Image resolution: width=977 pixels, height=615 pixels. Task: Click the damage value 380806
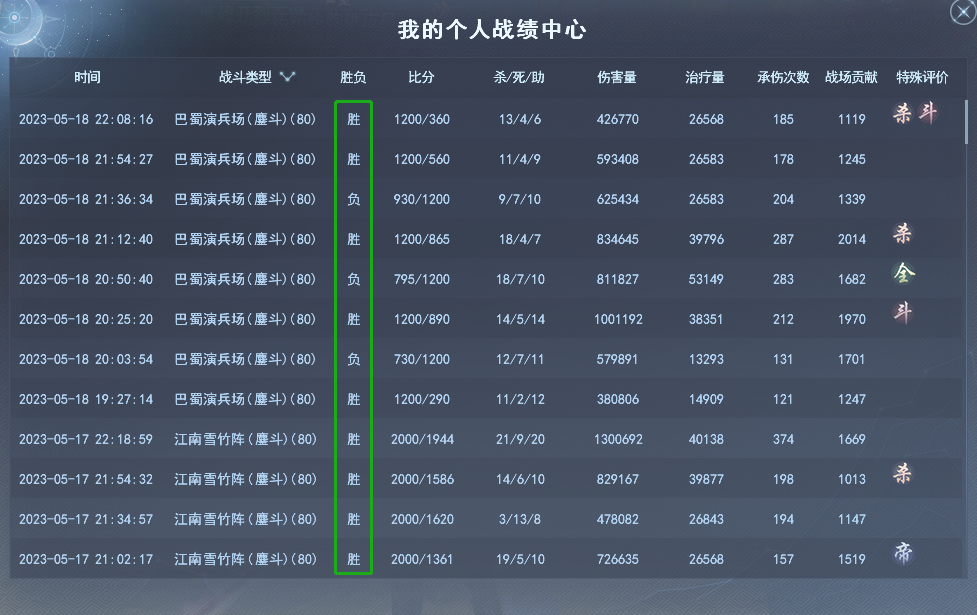pyautogui.click(x=617, y=399)
